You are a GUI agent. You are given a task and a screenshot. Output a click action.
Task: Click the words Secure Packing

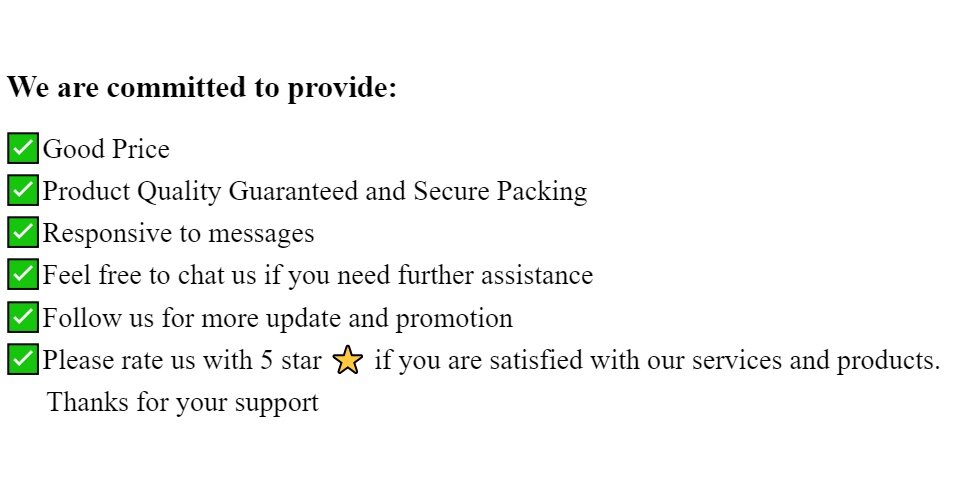(x=500, y=192)
